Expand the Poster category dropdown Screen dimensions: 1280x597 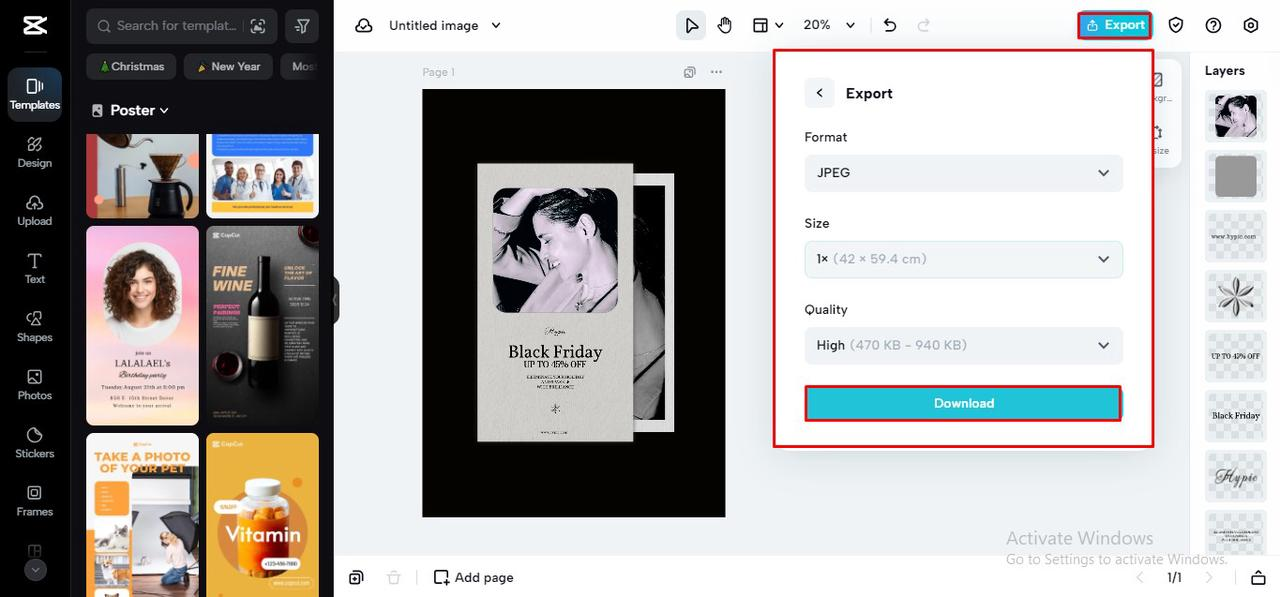pyautogui.click(x=131, y=110)
